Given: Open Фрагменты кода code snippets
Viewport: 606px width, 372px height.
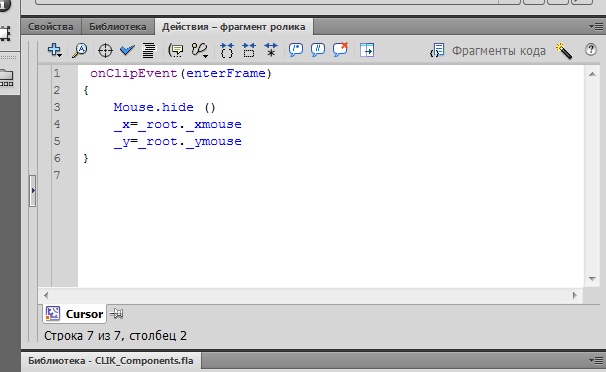Looking at the screenshot, I should pyautogui.click(x=488, y=51).
